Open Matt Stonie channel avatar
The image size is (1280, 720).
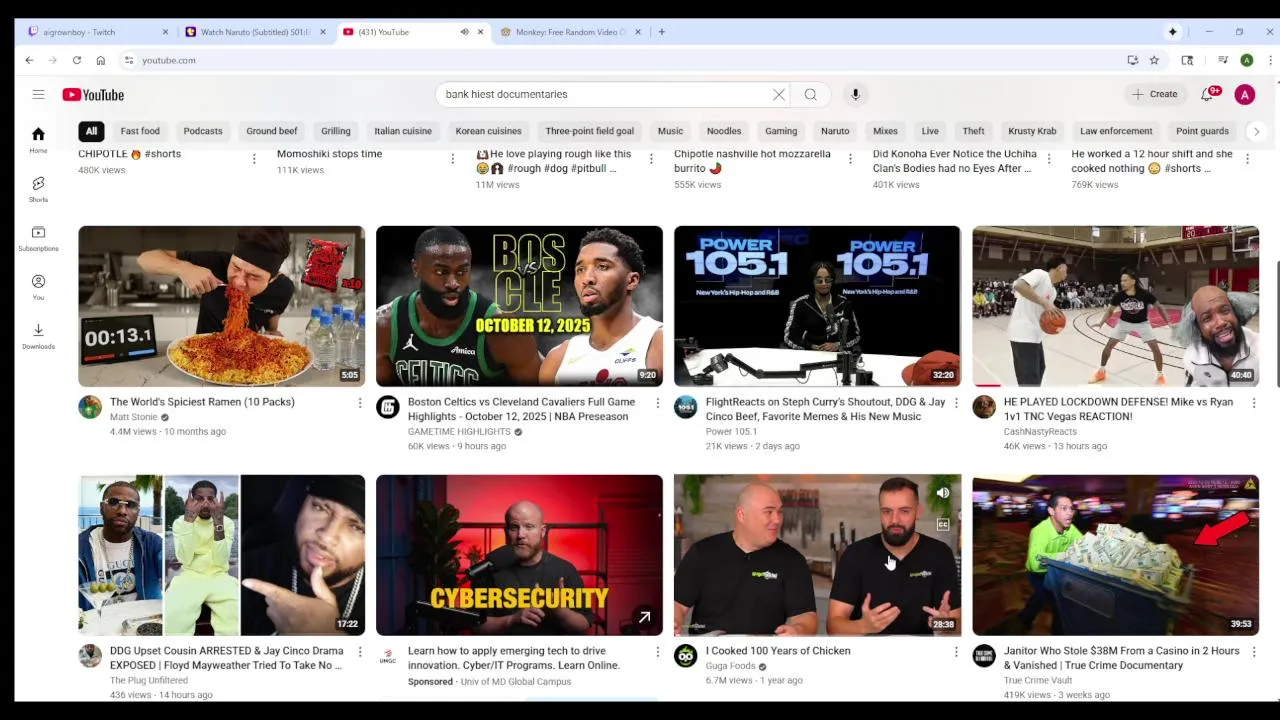(x=90, y=407)
